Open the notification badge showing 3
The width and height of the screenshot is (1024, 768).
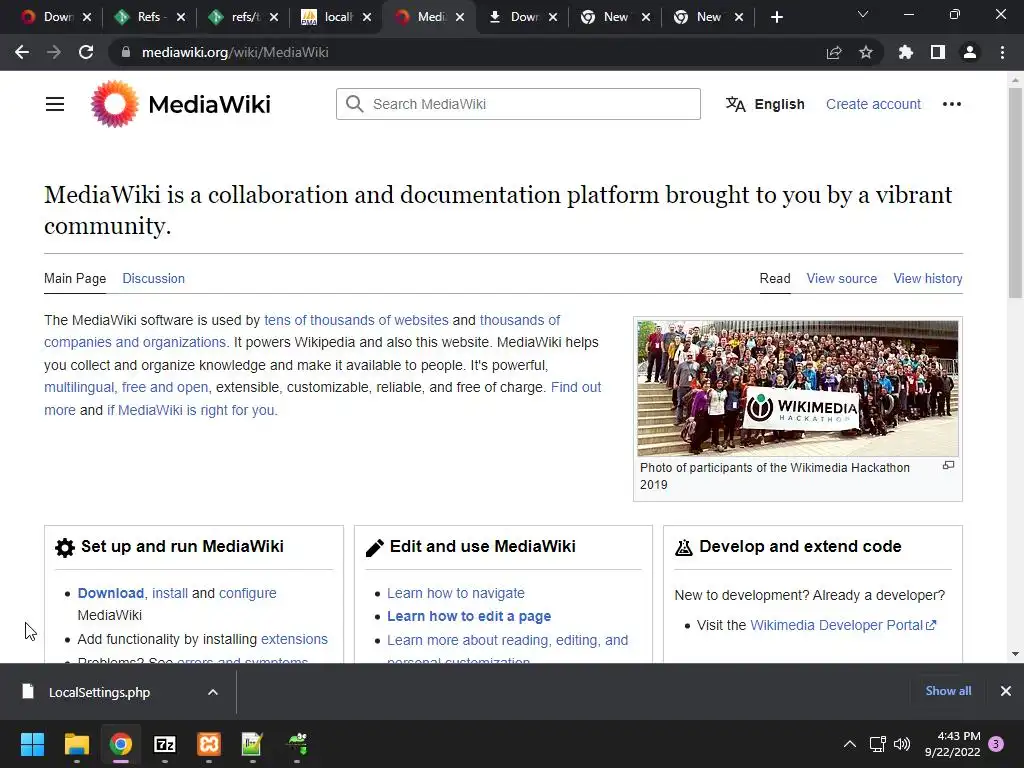point(996,744)
